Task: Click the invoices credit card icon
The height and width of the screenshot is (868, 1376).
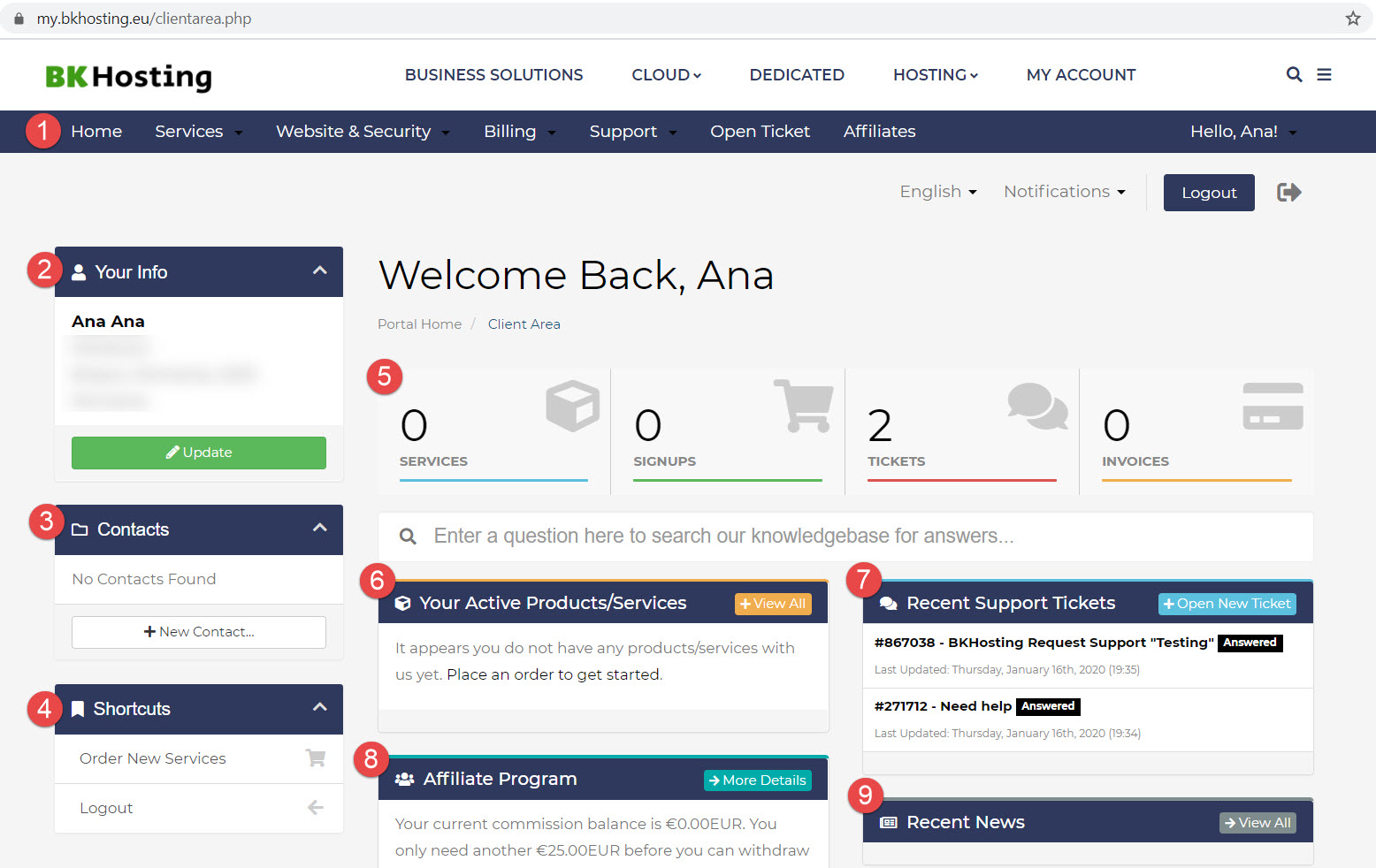Action: [x=1273, y=406]
